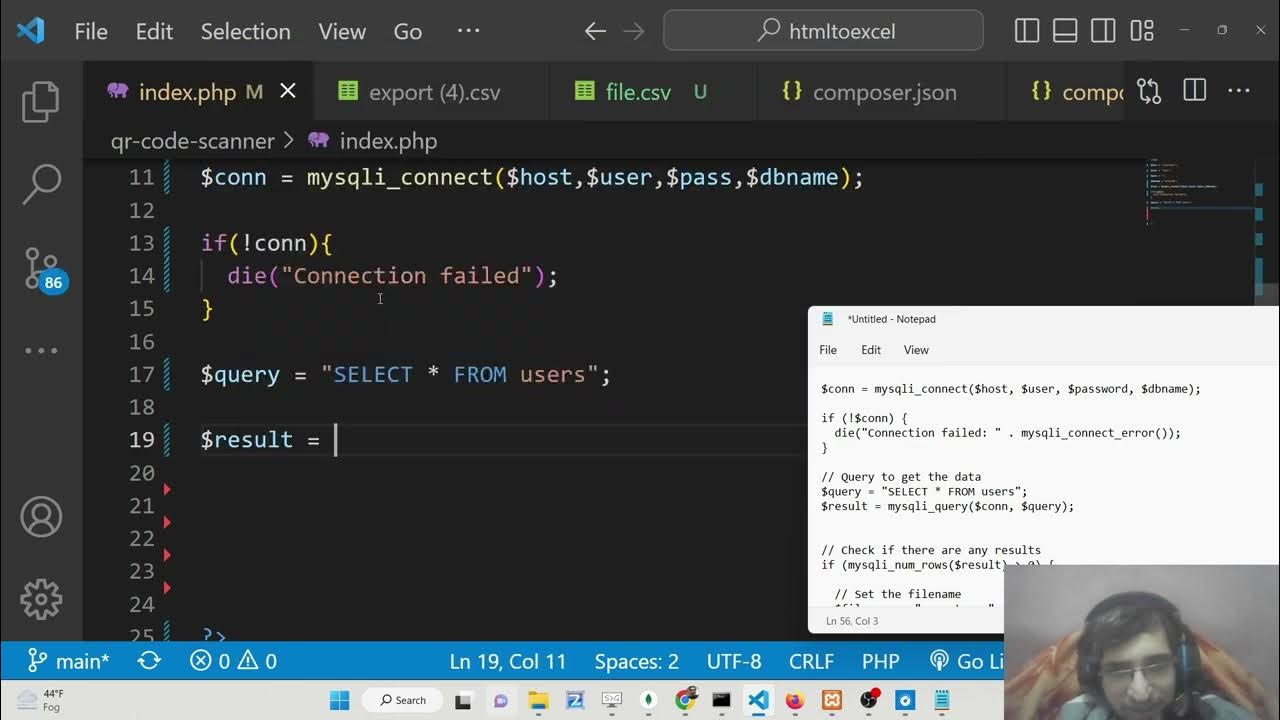Image resolution: width=1280 pixels, height=720 pixels.
Task: Open the Manage settings gear
Action: [41, 599]
